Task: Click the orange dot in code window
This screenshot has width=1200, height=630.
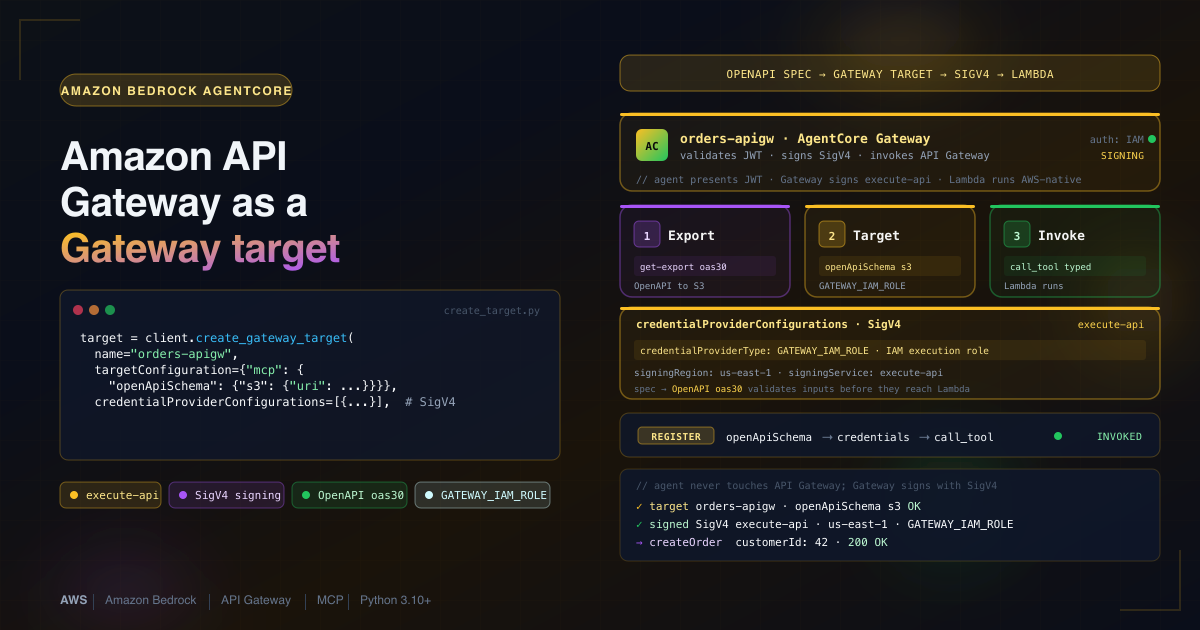Action: point(94,310)
